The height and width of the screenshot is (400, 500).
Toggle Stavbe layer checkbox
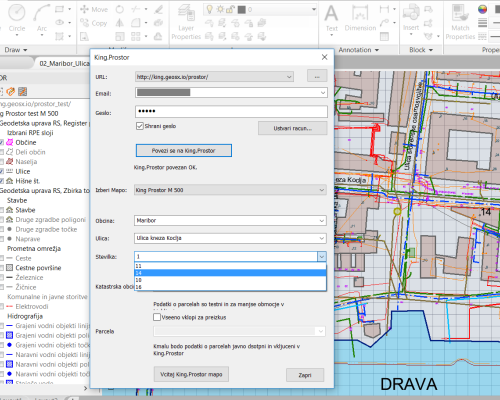(x=2, y=210)
